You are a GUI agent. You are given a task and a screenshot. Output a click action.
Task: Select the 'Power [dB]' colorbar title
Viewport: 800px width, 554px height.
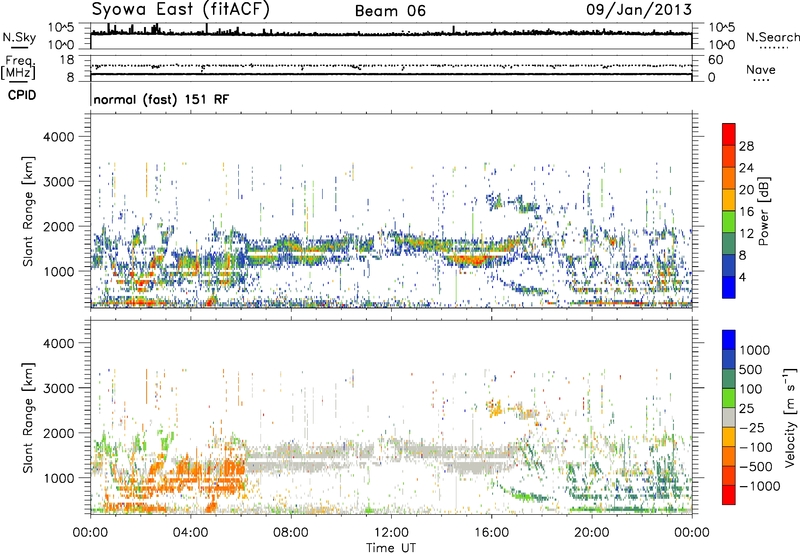(763, 211)
